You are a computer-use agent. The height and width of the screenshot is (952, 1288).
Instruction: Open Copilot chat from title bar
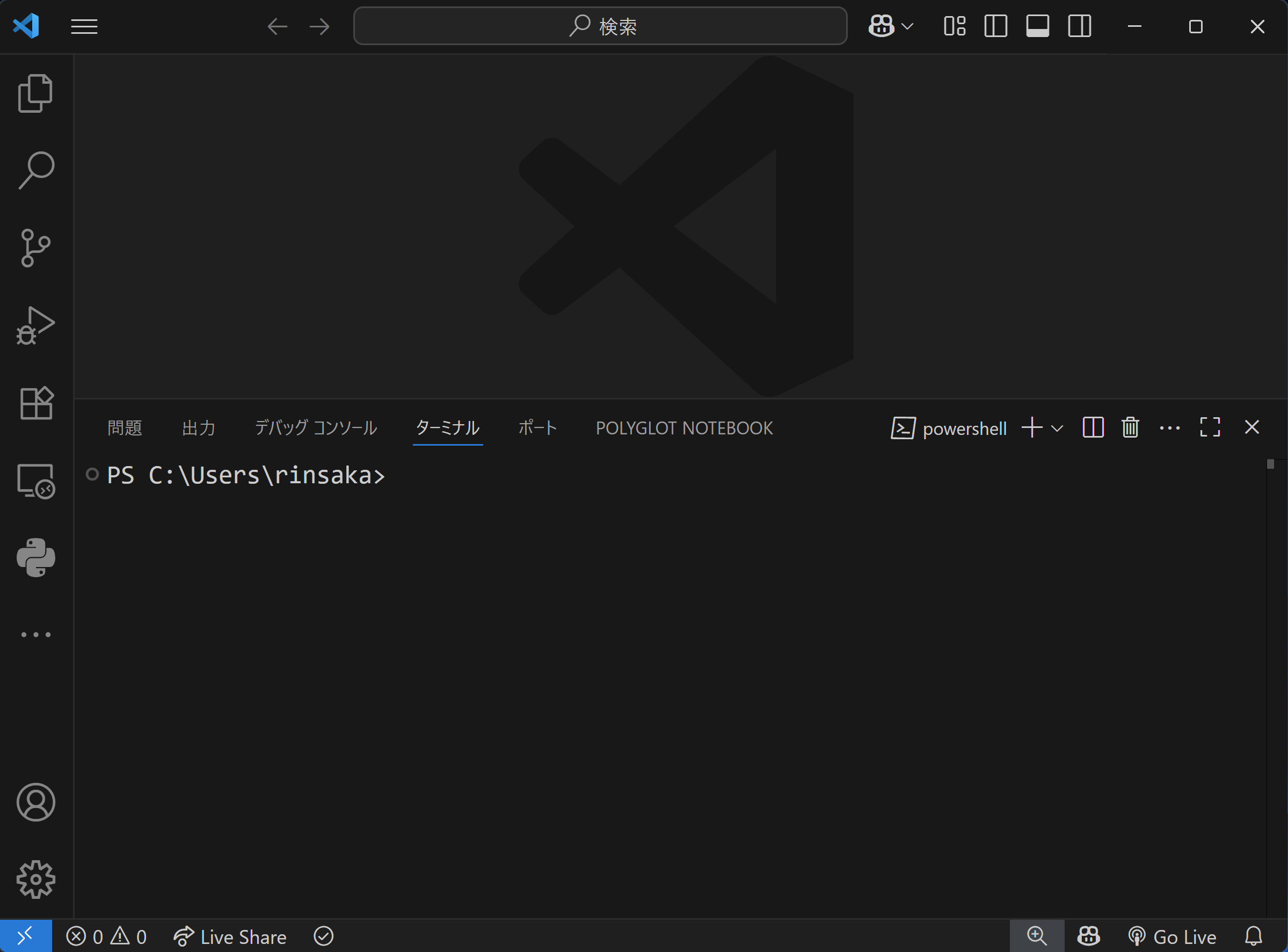pos(881,26)
